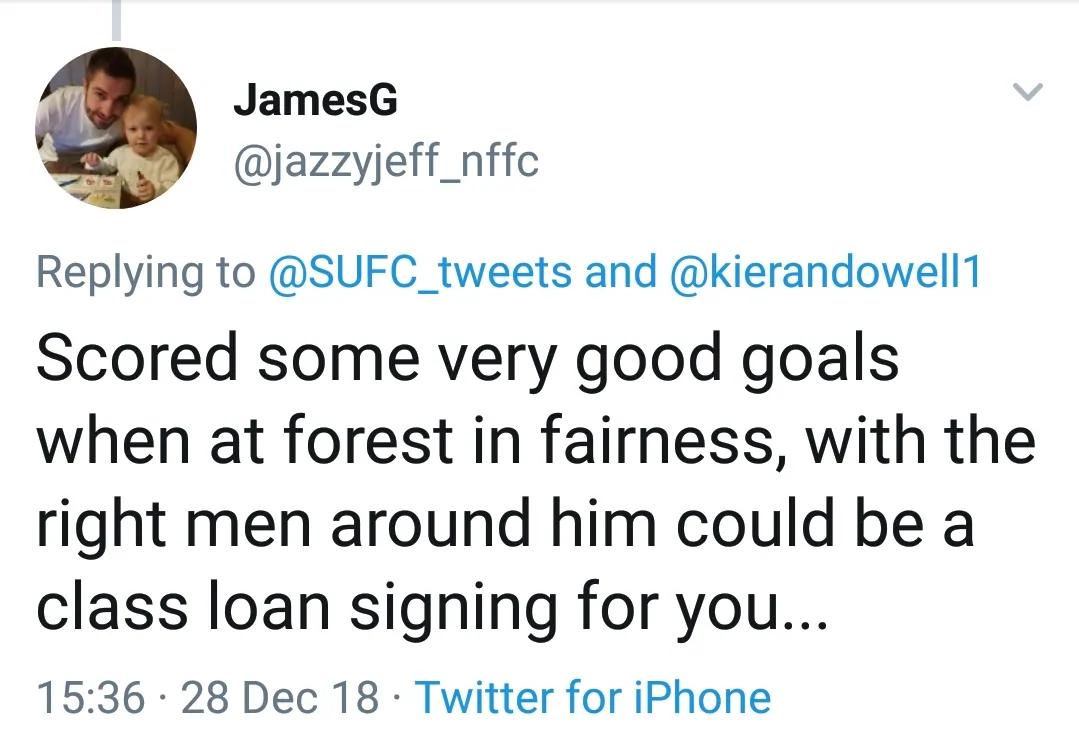
Task: Click the "Replying to" label
Action: click(146, 272)
